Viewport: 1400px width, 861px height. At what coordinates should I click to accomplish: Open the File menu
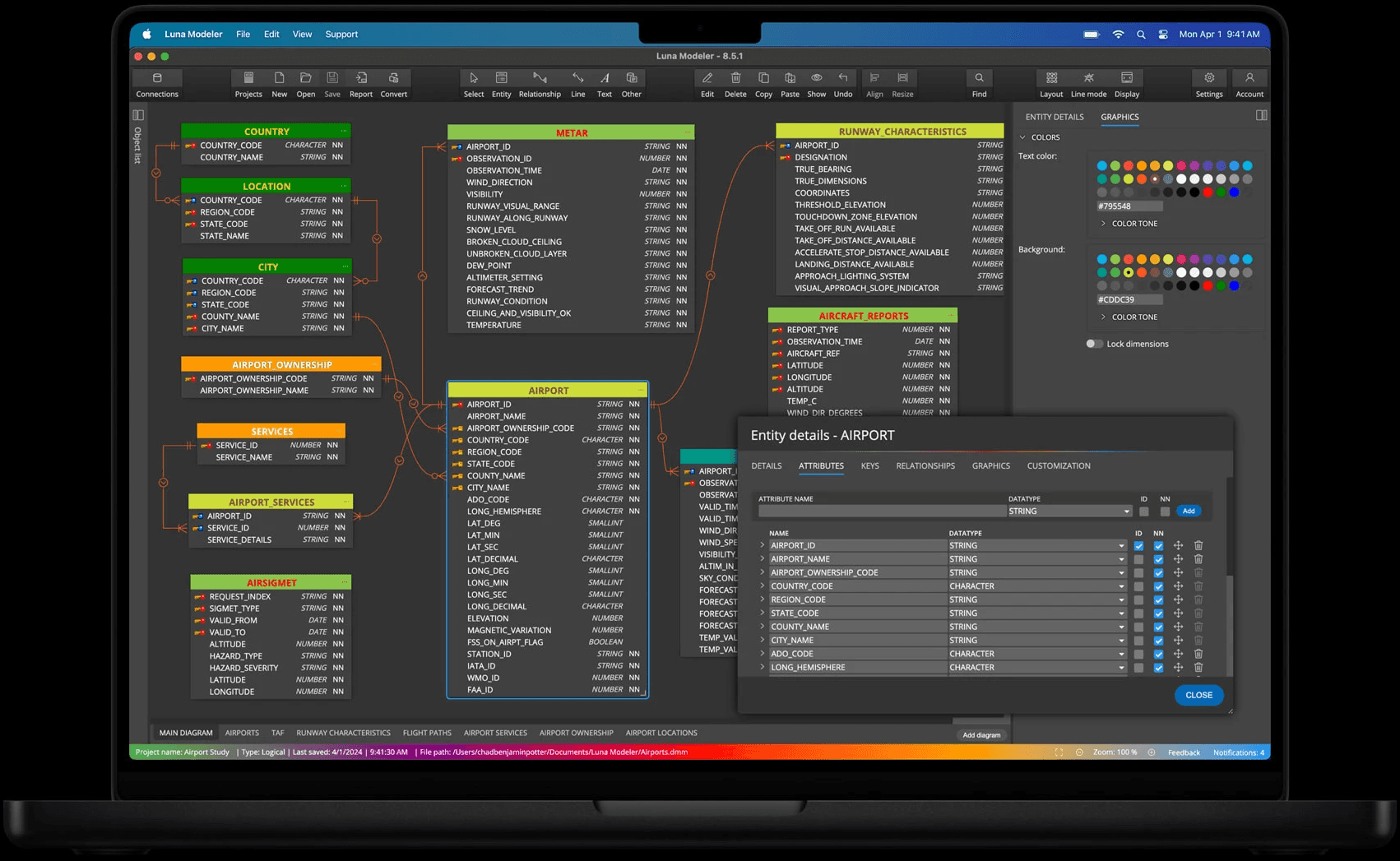click(x=243, y=35)
